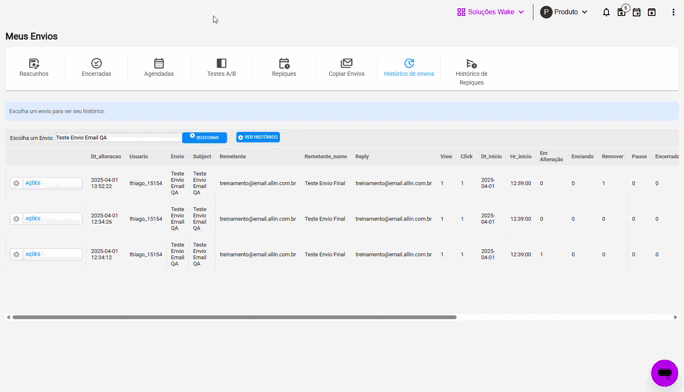Click the Usuario column header
684x392 pixels.
point(139,156)
